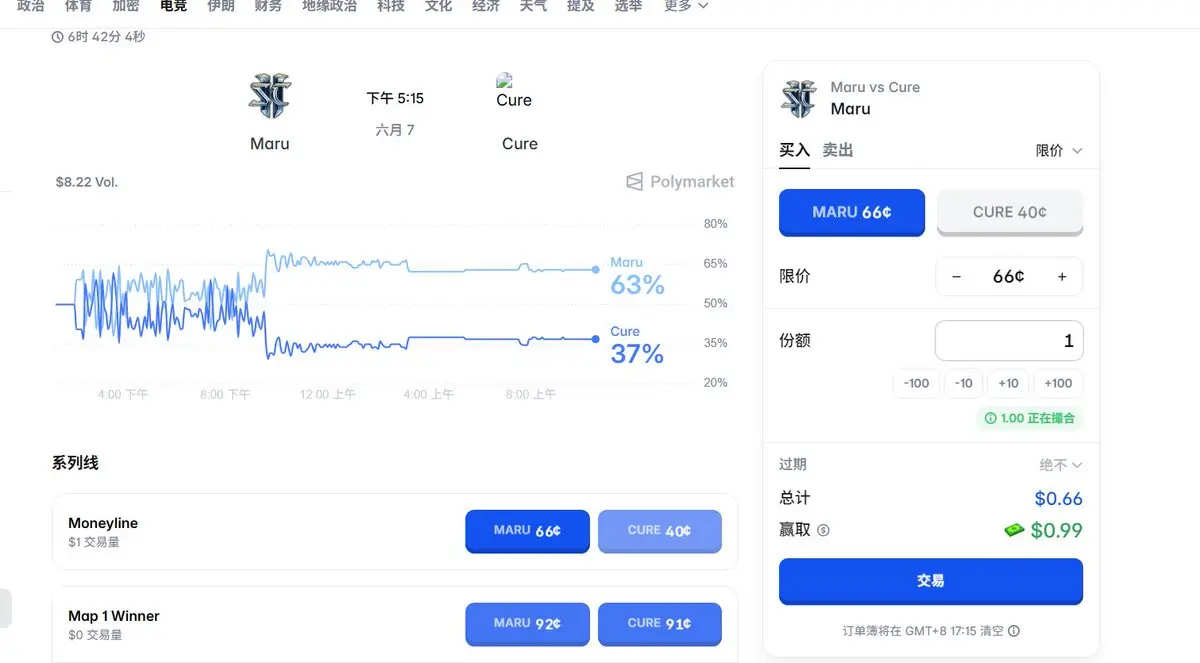Open the 伊朗 category tab
The height and width of the screenshot is (663, 1200).
click(x=221, y=6)
